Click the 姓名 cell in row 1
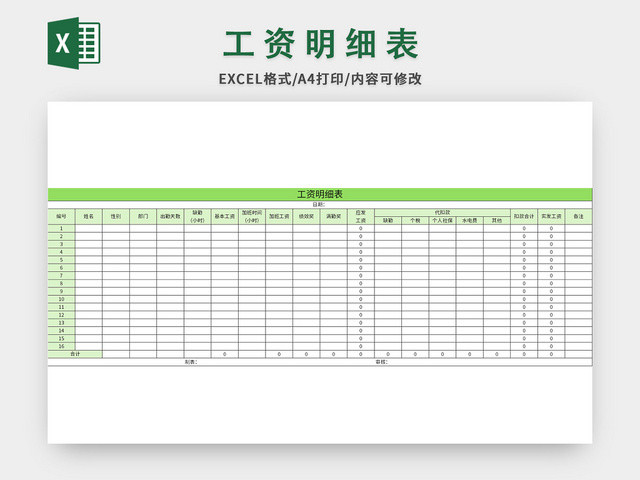Image resolution: width=640 pixels, height=480 pixels. (89, 229)
